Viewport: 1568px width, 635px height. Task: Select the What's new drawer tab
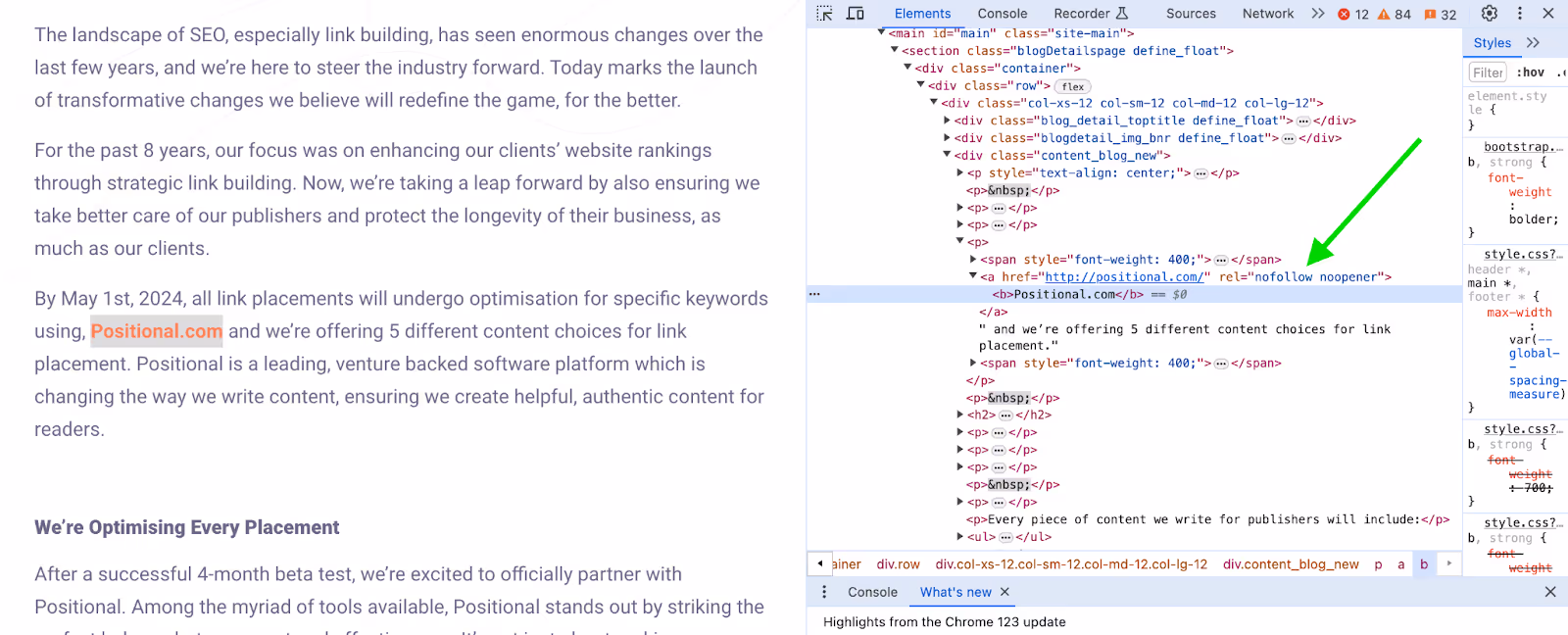click(x=955, y=592)
